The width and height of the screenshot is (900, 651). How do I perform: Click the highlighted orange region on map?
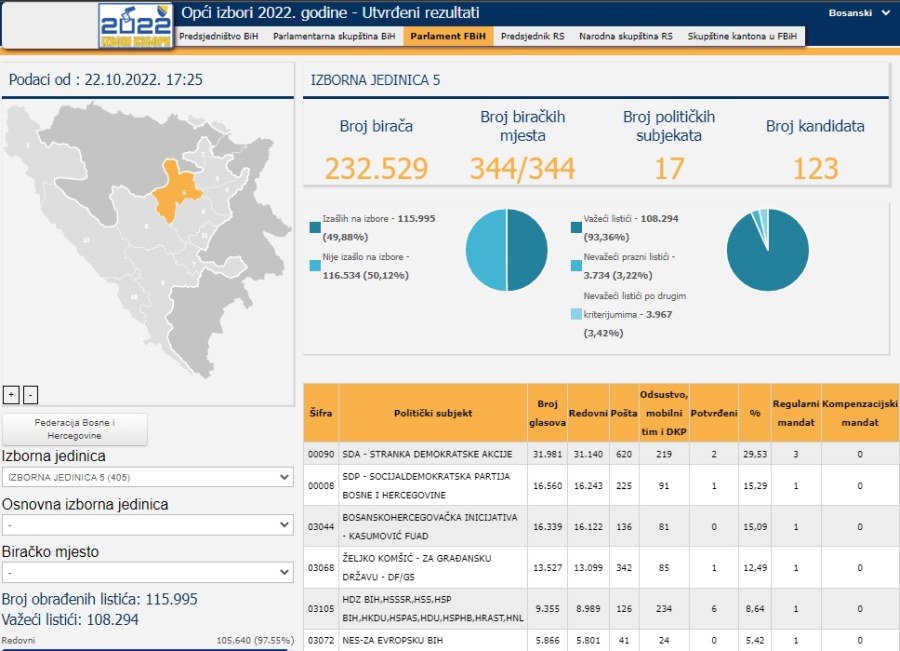pyautogui.click(x=176, y=190)
